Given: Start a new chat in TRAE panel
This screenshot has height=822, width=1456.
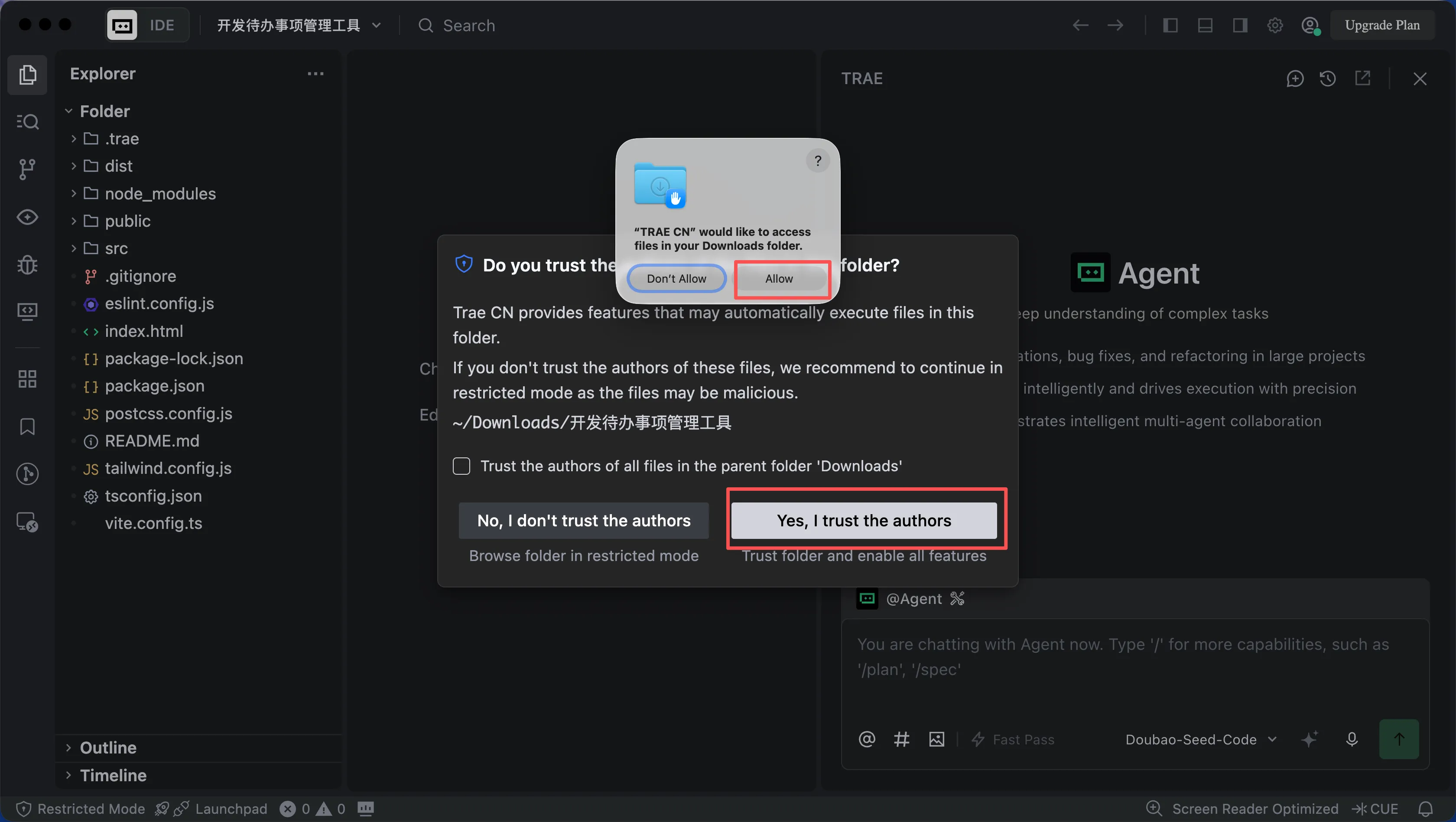Looking at the screenshot, I should 1295,78.
